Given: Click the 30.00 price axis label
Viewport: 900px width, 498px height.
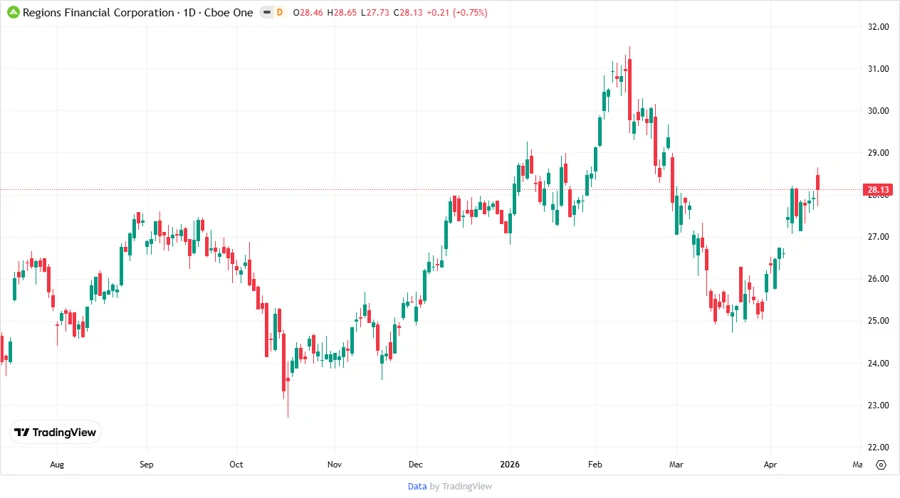Looking at the screenshot, I should tap(878, 111).
